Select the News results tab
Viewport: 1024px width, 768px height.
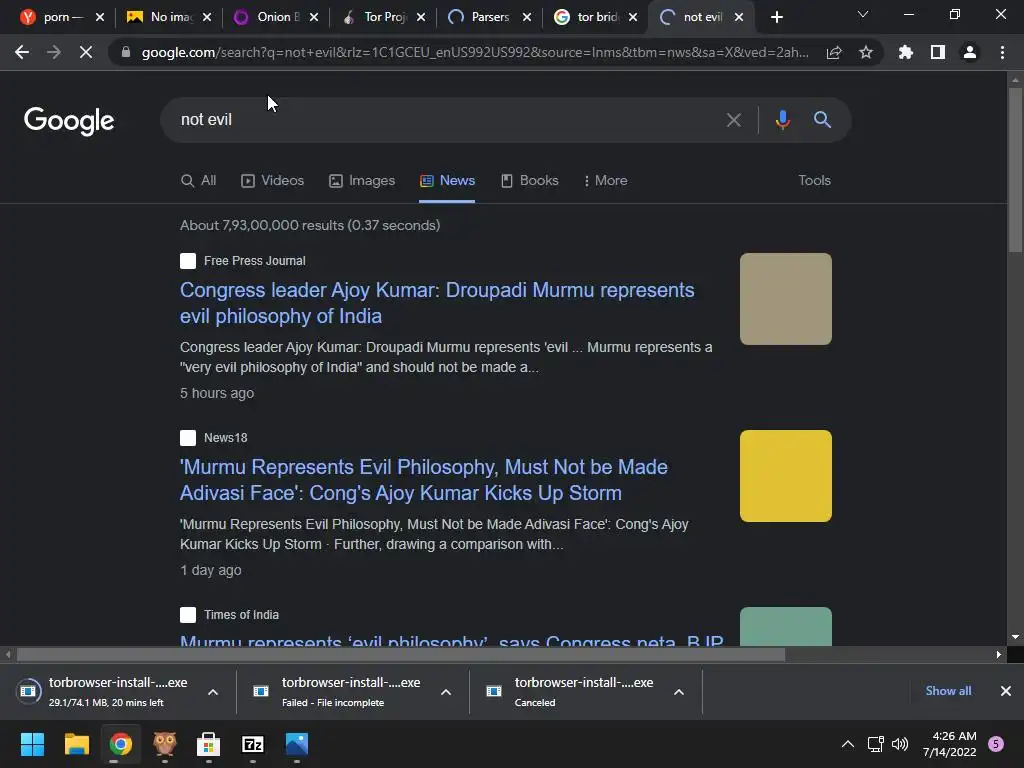447,180
